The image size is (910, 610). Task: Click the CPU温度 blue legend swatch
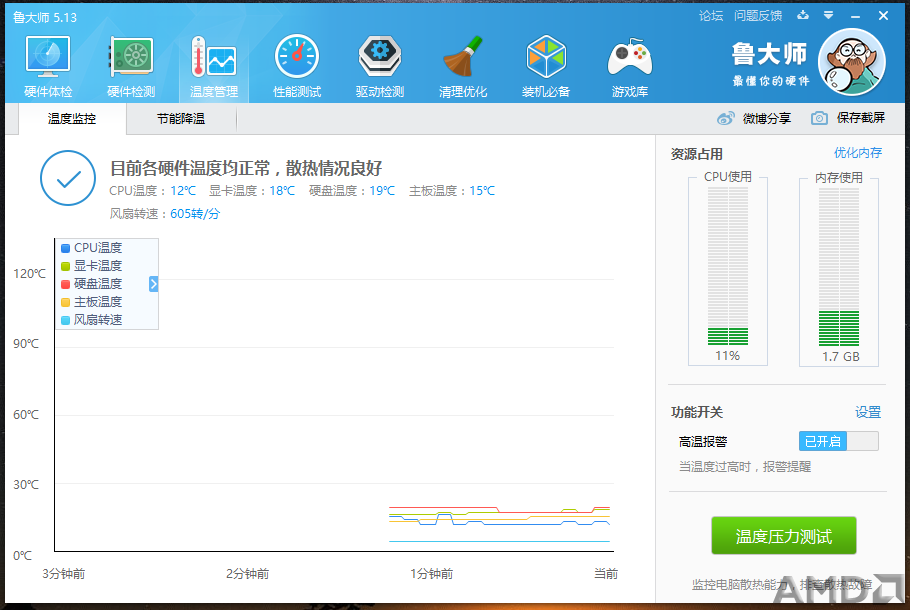tap(66, 248)
